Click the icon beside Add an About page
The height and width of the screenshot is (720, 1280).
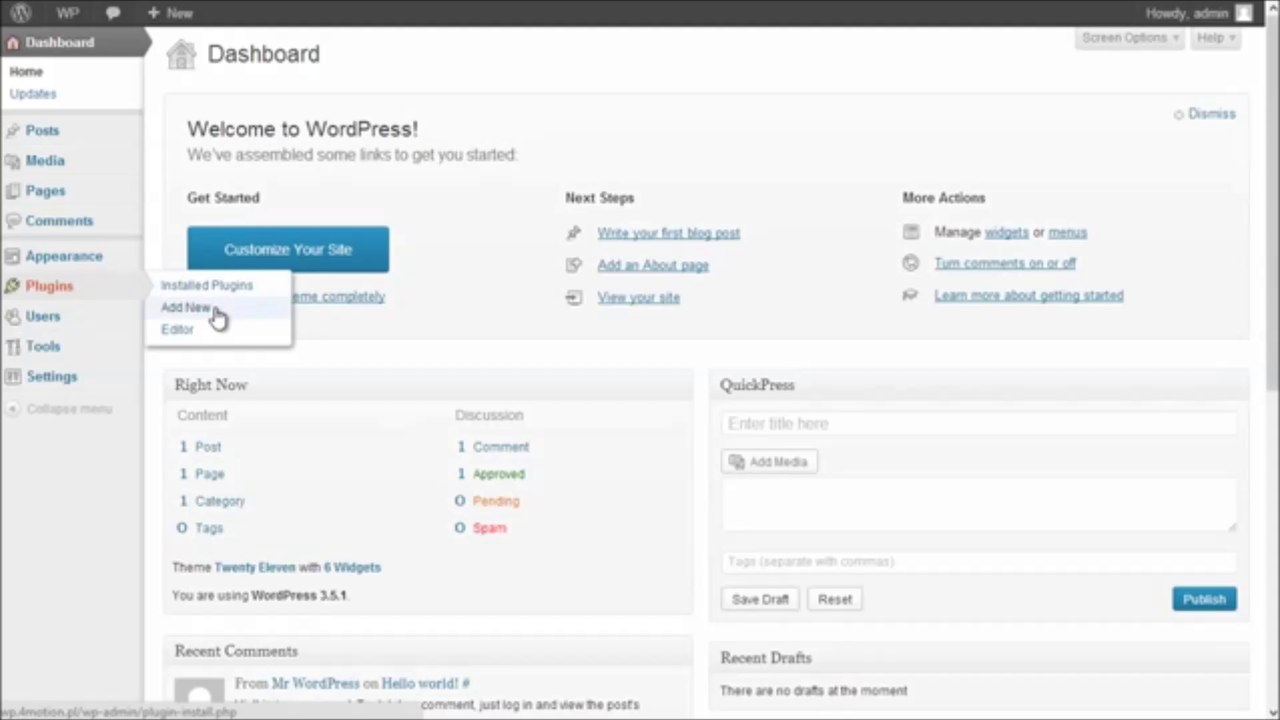point(573,265)
